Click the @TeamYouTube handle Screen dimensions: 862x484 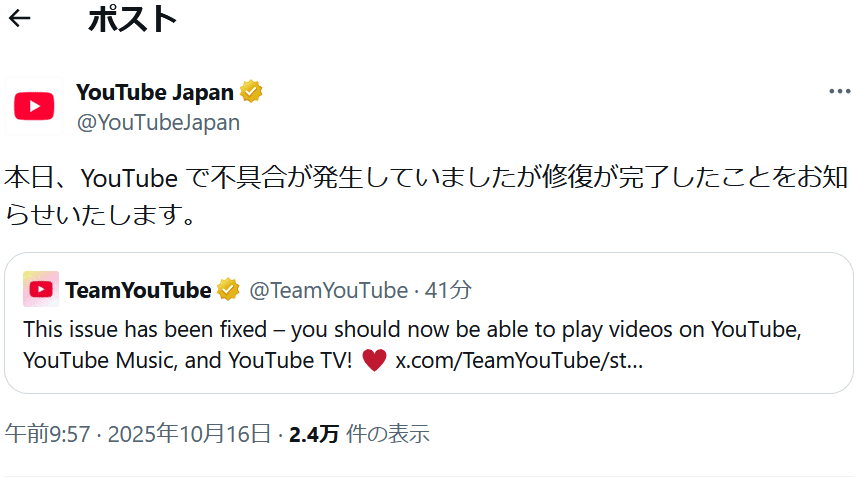(x=328, y=290)
